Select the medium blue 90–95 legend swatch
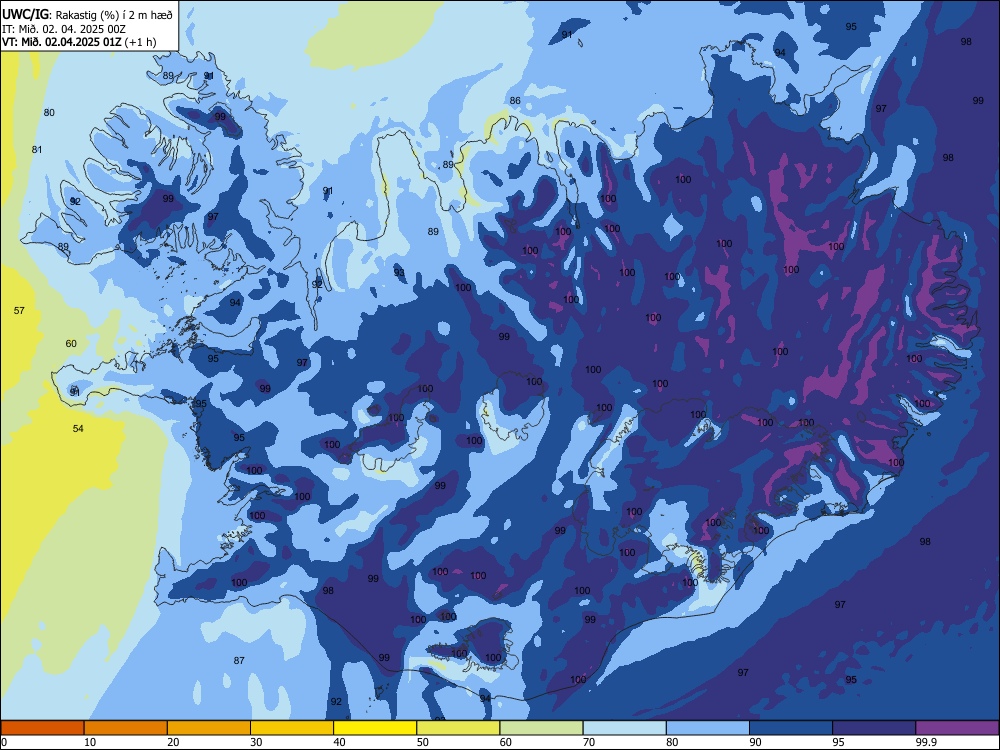 coord(791,728)
